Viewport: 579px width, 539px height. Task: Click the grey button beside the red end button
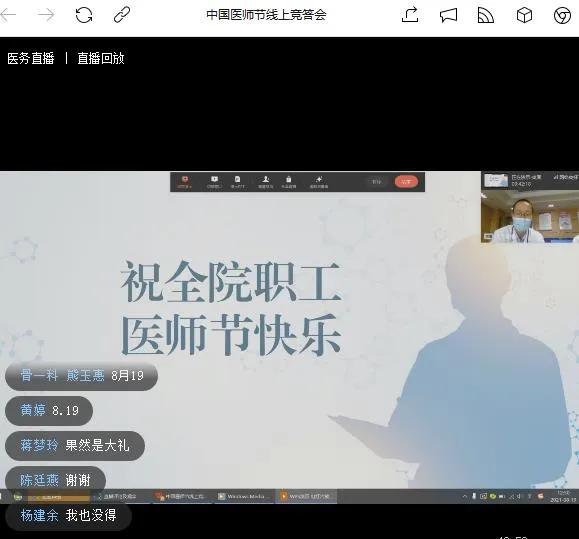(376, 182)
